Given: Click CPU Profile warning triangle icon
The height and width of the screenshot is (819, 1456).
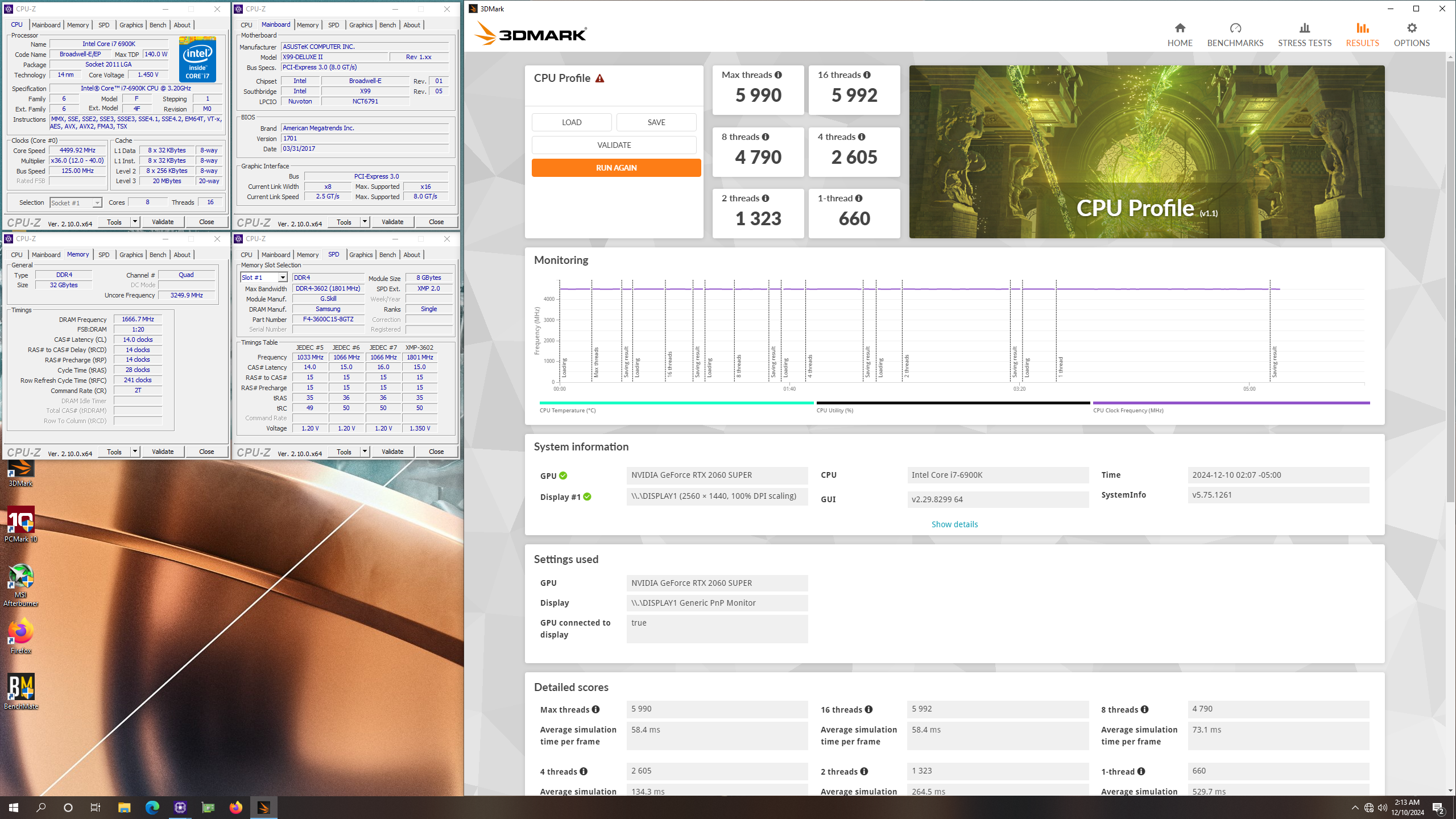Looking at the screenshot, I should (599, 78).
